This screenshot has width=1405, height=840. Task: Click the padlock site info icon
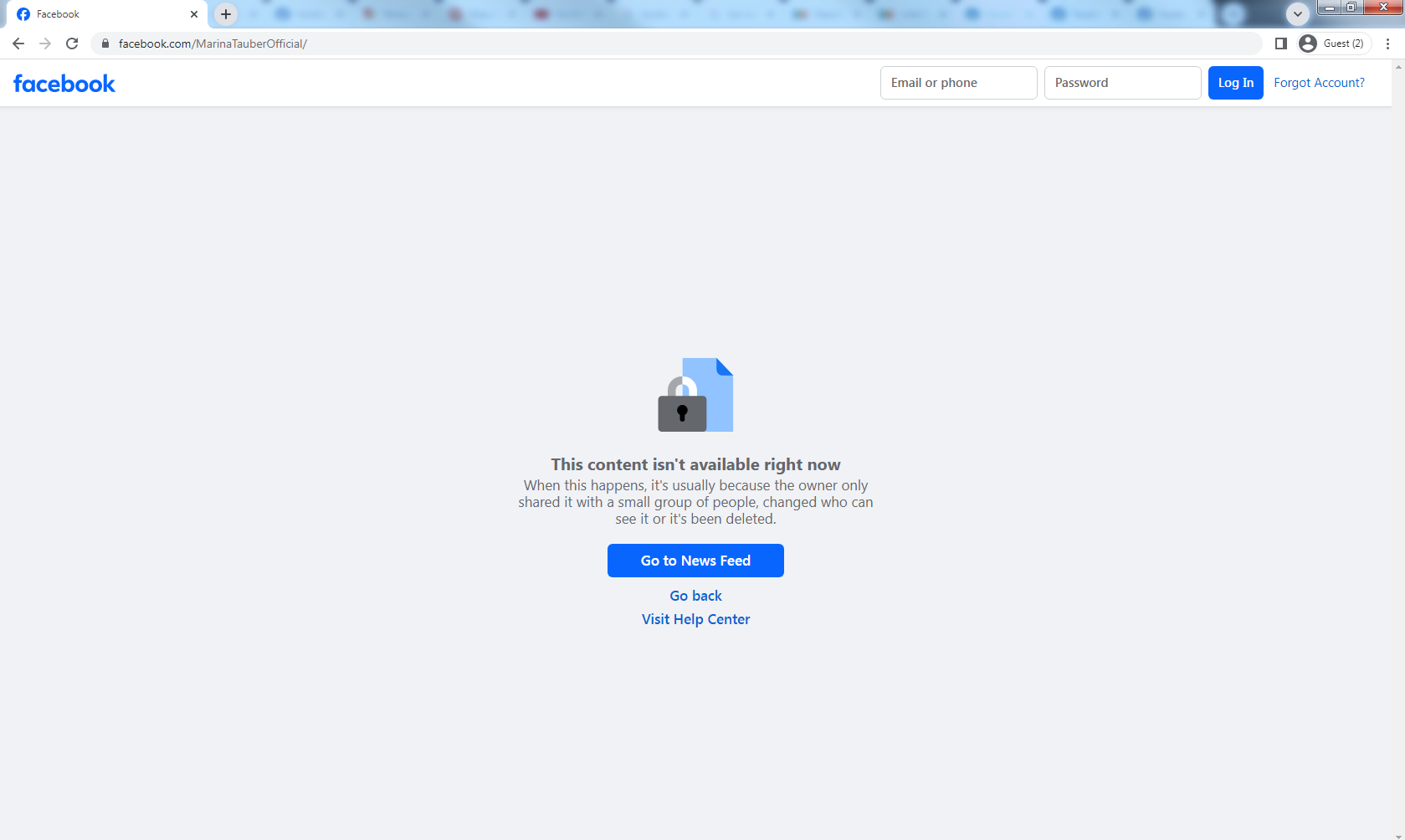tap(105, 44)
